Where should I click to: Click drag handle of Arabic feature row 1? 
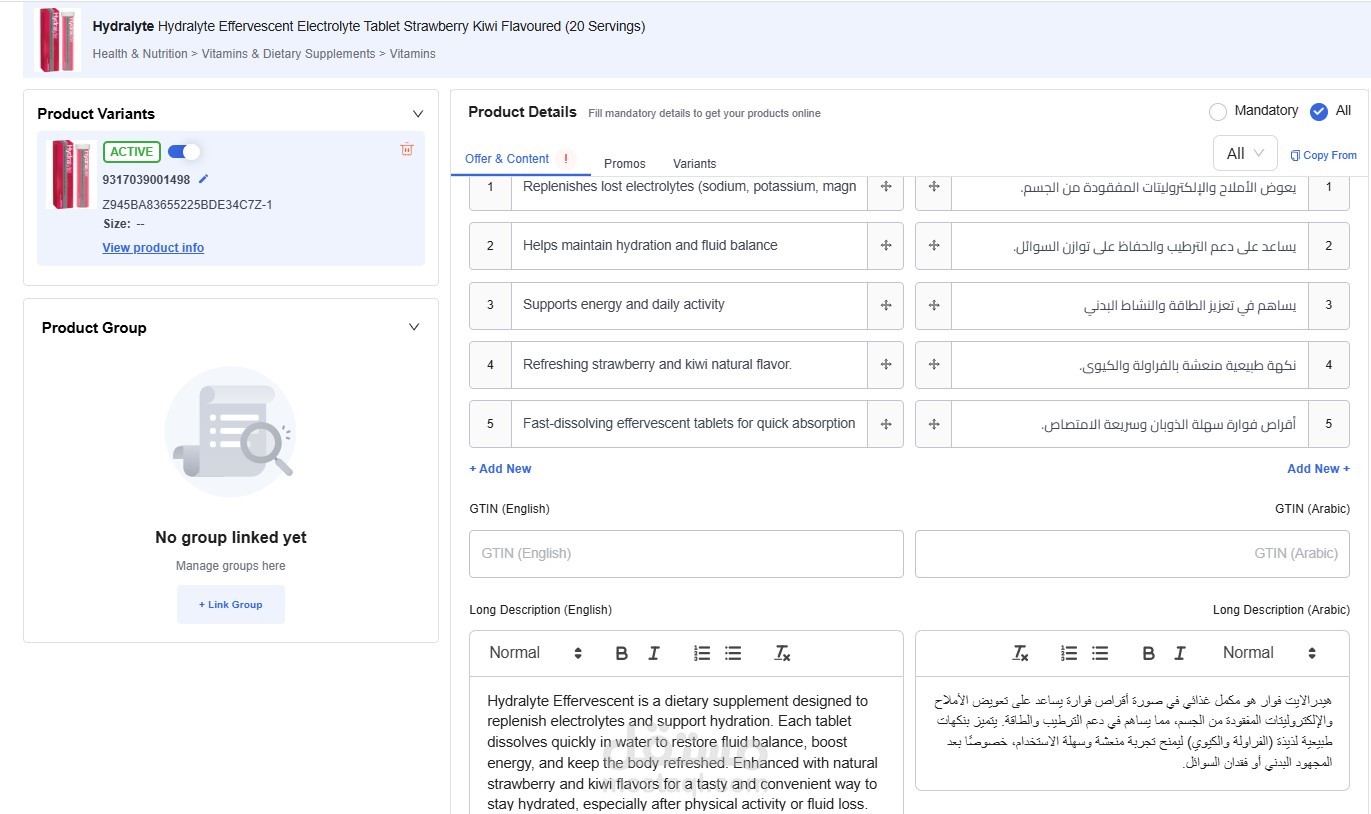coord(934,187)
